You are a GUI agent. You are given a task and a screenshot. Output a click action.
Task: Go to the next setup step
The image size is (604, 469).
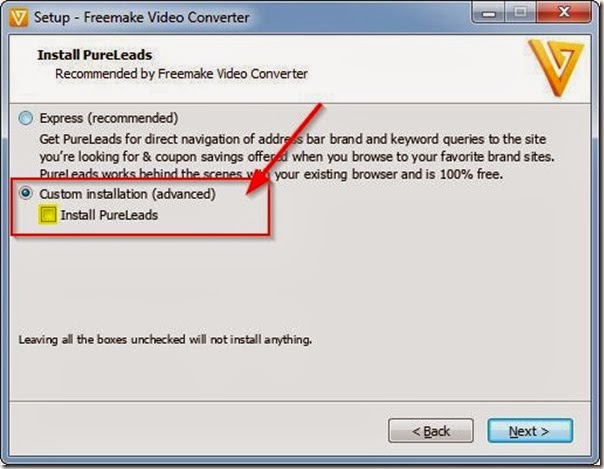coord(530,431)
